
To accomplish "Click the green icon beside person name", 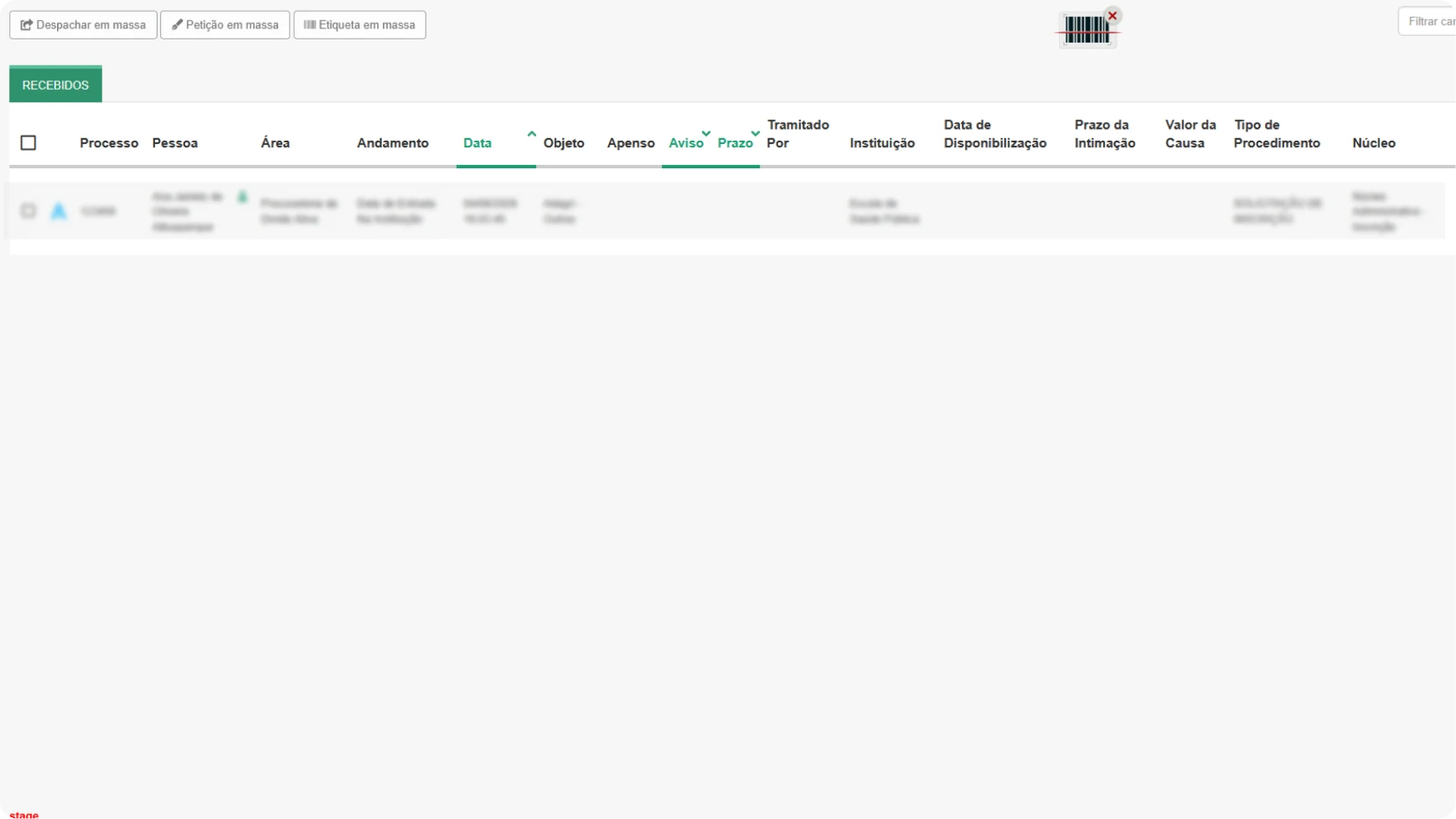I will tap(242, 197).
